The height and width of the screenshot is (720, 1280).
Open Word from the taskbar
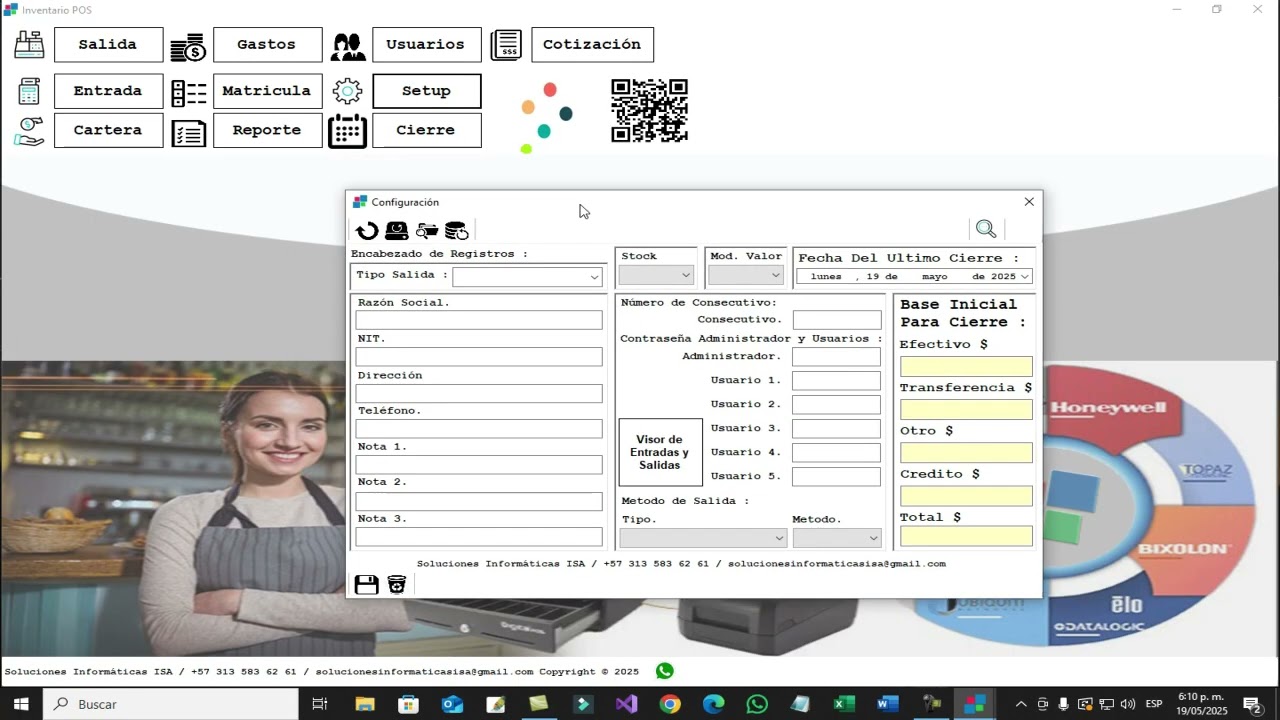point(887,704)
